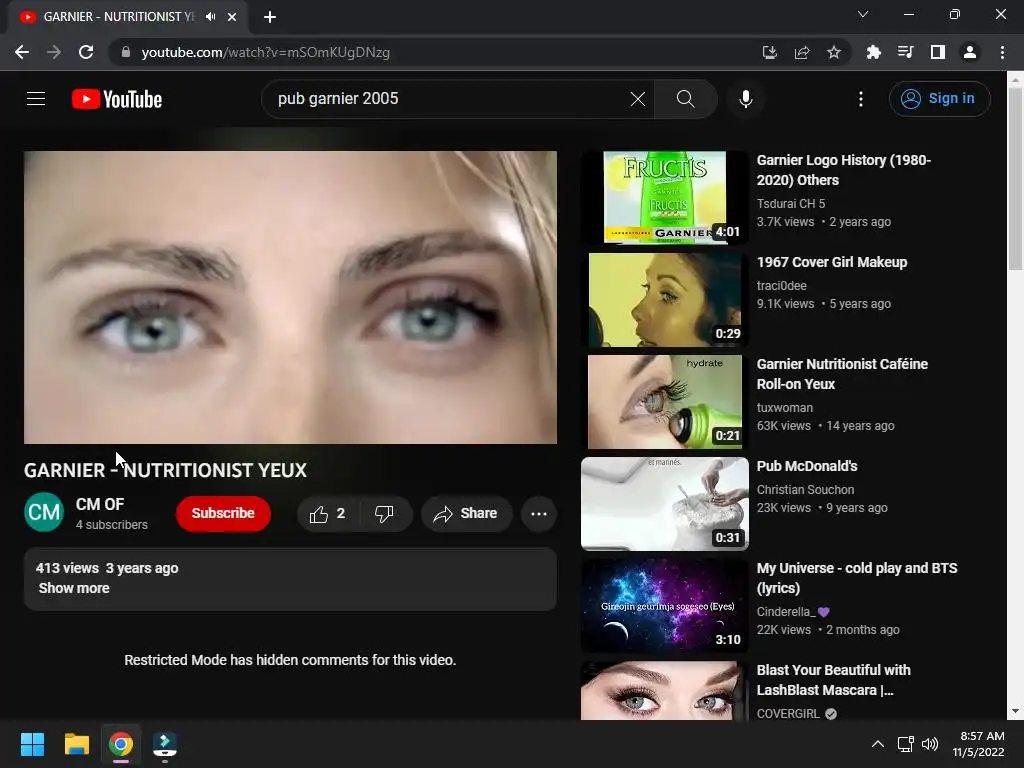
Task: Go forward with the browser arrow
Action: pyautogui.click(x=54, y=52)
